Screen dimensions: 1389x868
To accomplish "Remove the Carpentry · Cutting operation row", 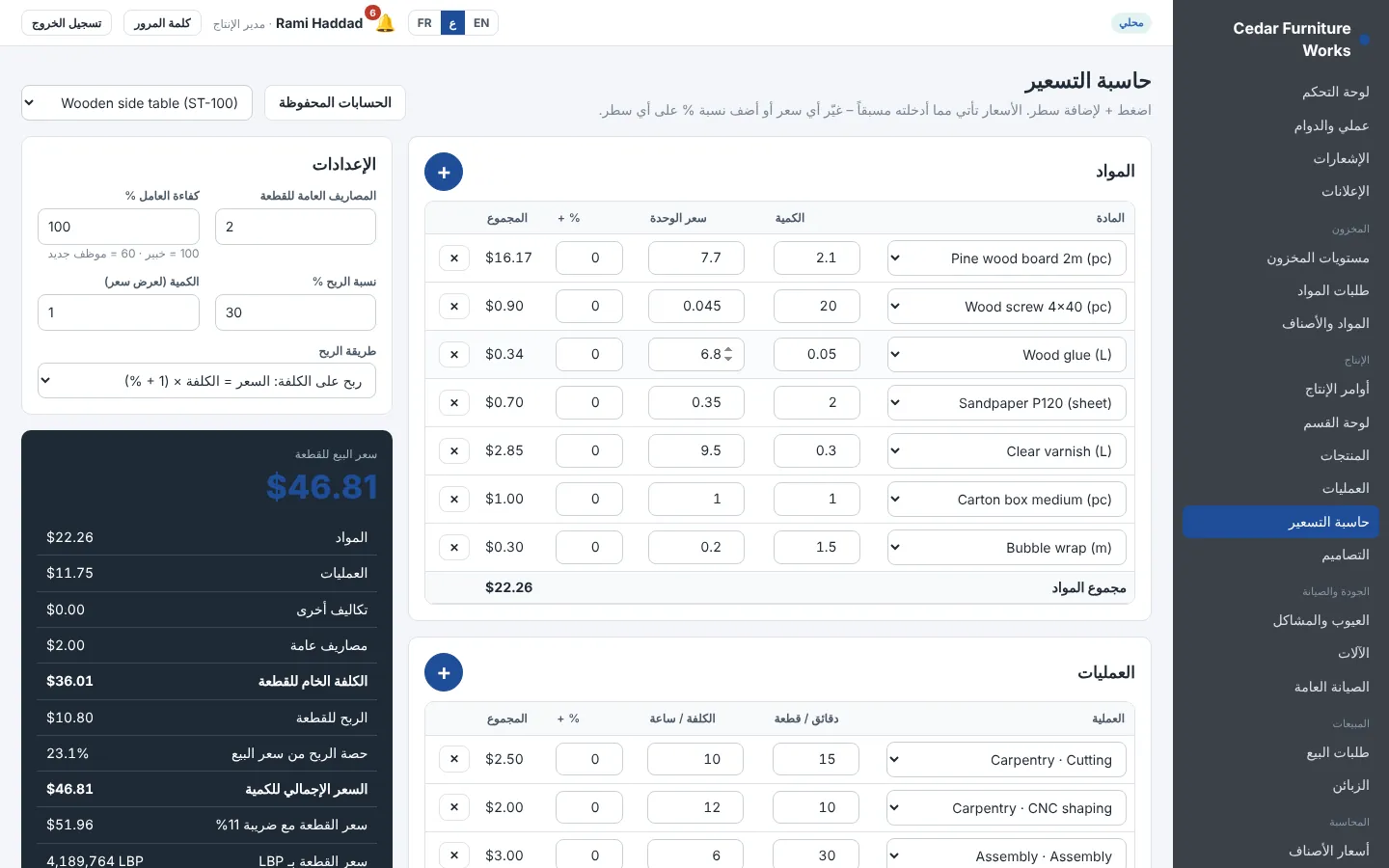I will click(454, 759).
